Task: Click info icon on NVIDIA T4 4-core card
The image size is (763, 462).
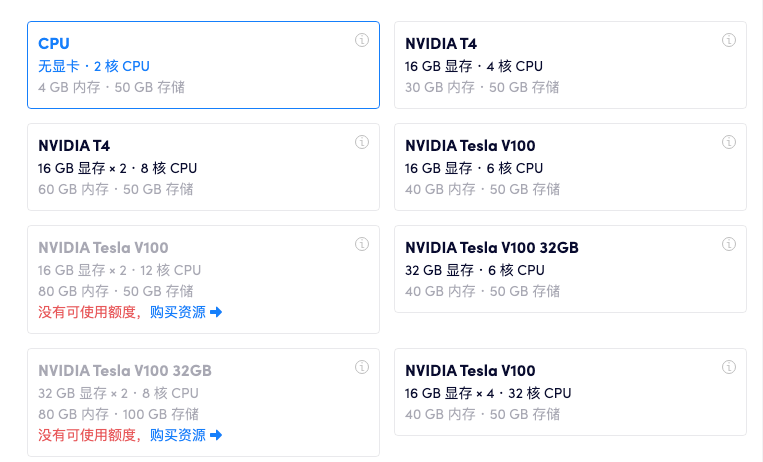Action: tap(729, 40)
